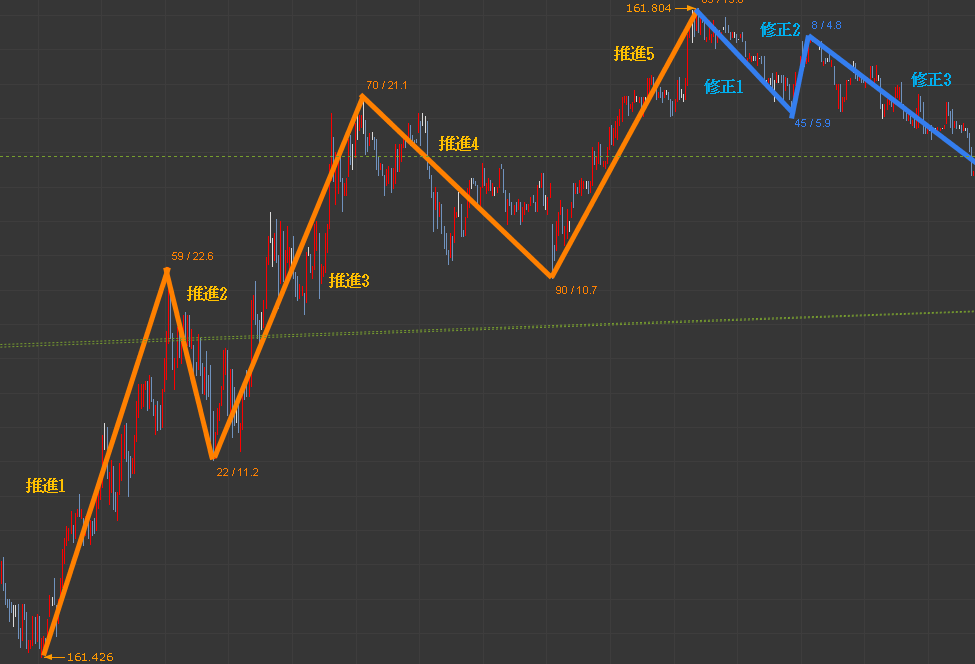This screenshot has width=975, height=664.
Task: Click the 推進4 wave label
Action: [459, 144]
